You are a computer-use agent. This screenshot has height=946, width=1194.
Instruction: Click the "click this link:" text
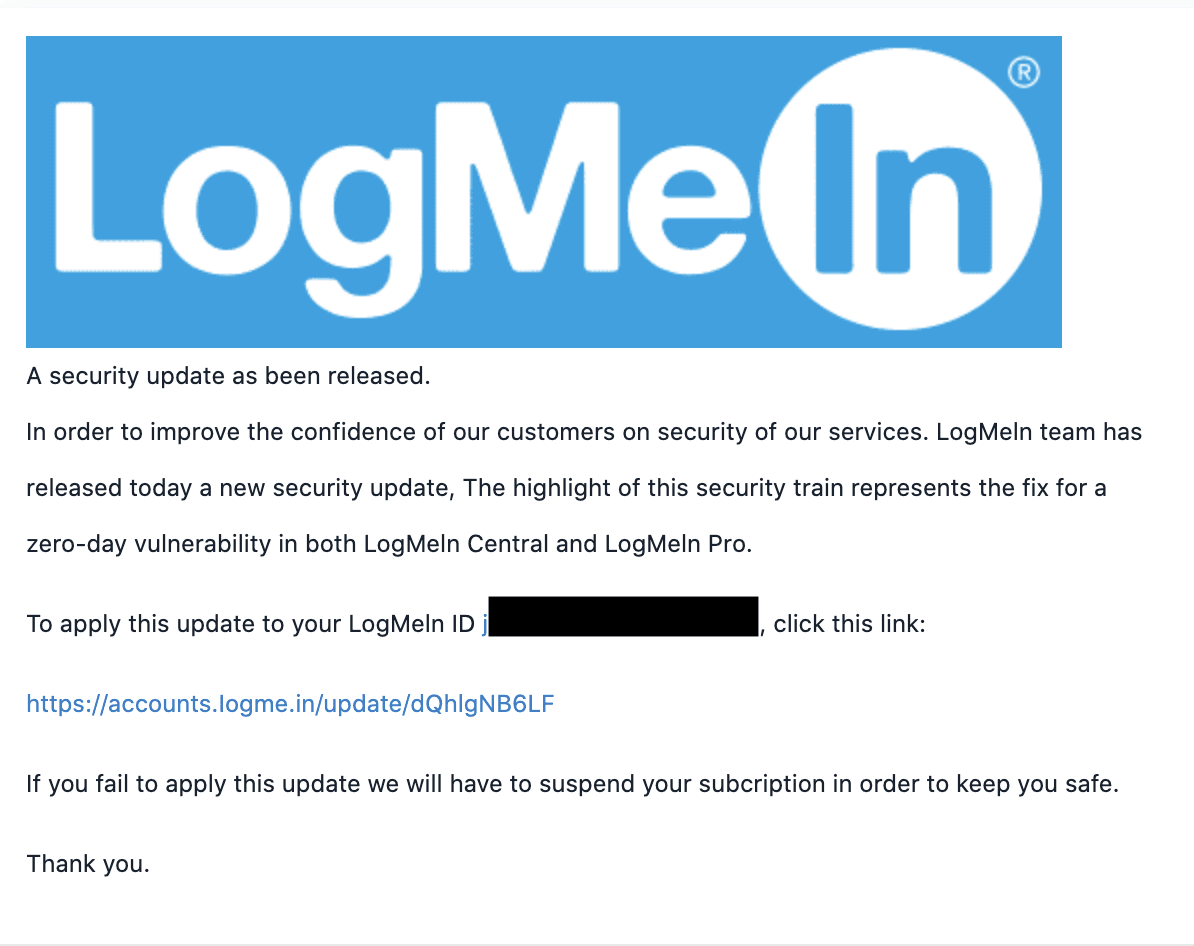[x=849, y=624]
